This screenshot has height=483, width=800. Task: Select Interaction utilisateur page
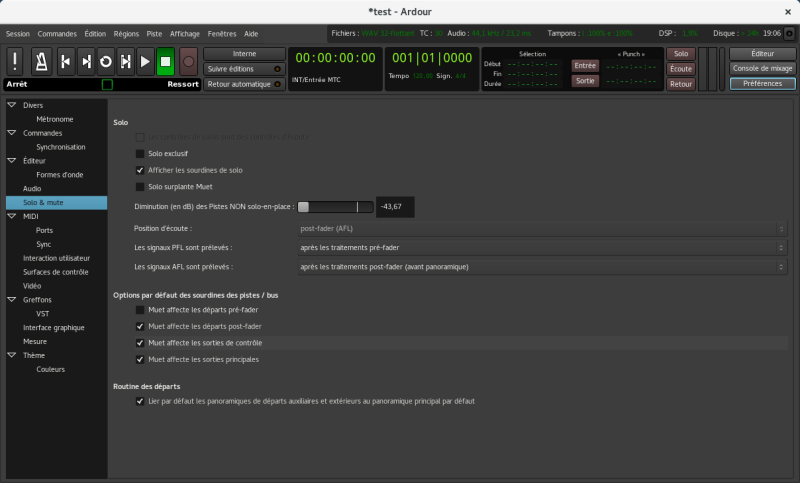(x=57, y=258)
